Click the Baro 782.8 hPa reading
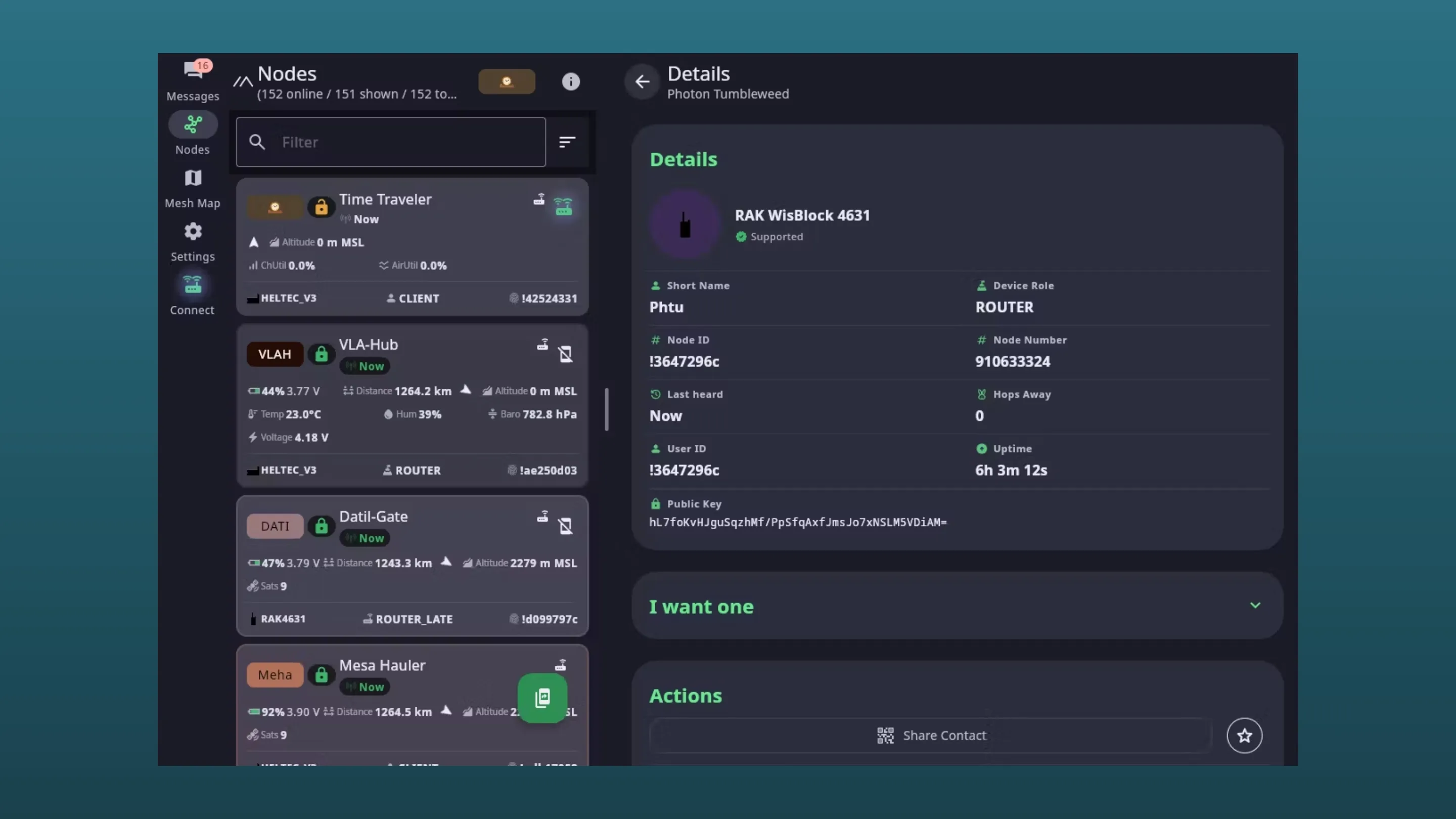This screenshot has height=819, width=1456. pyautogui.click(x=532, y=415)
